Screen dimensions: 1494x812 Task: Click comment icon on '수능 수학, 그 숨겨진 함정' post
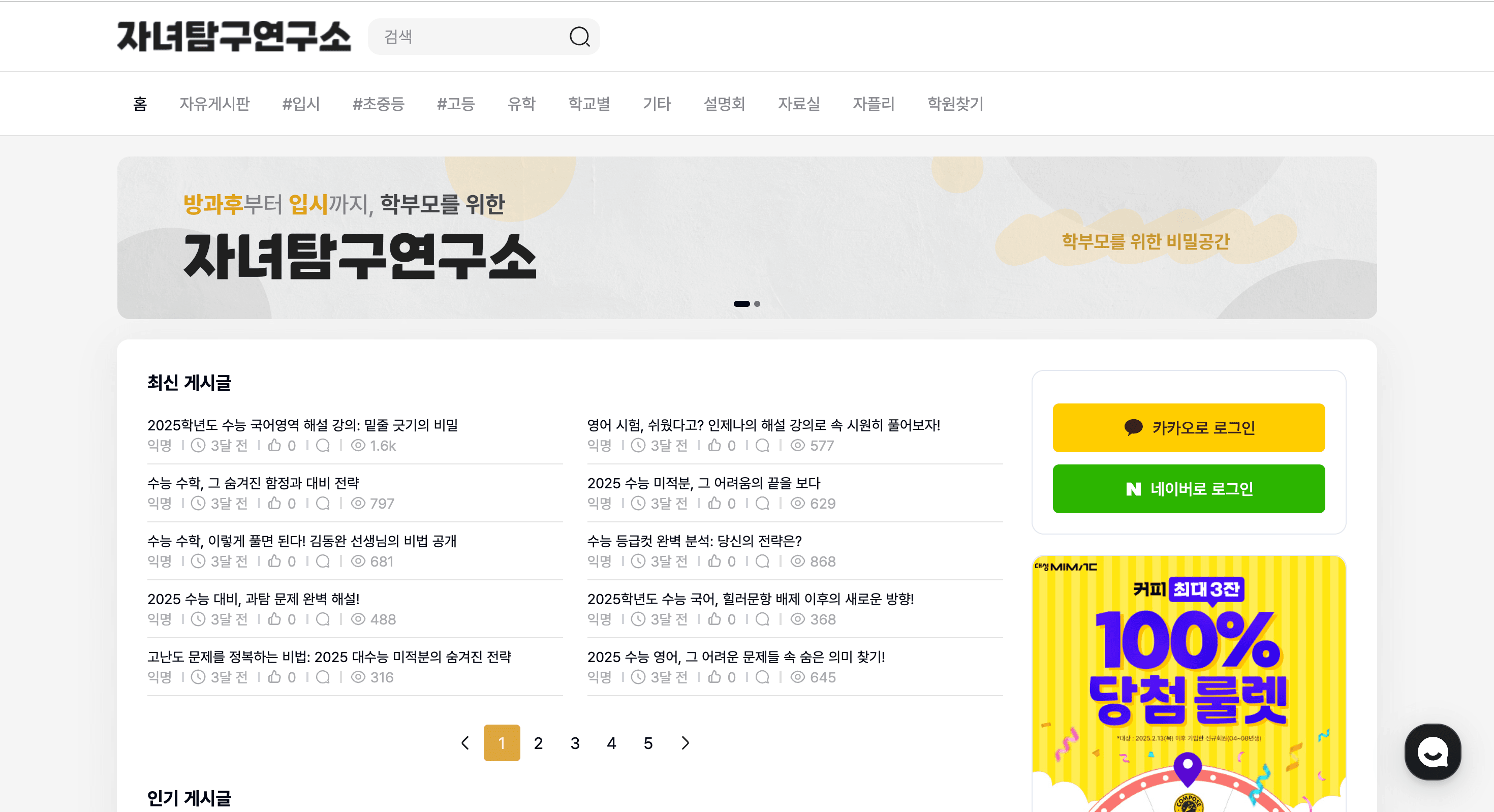[x=323, y=504]
